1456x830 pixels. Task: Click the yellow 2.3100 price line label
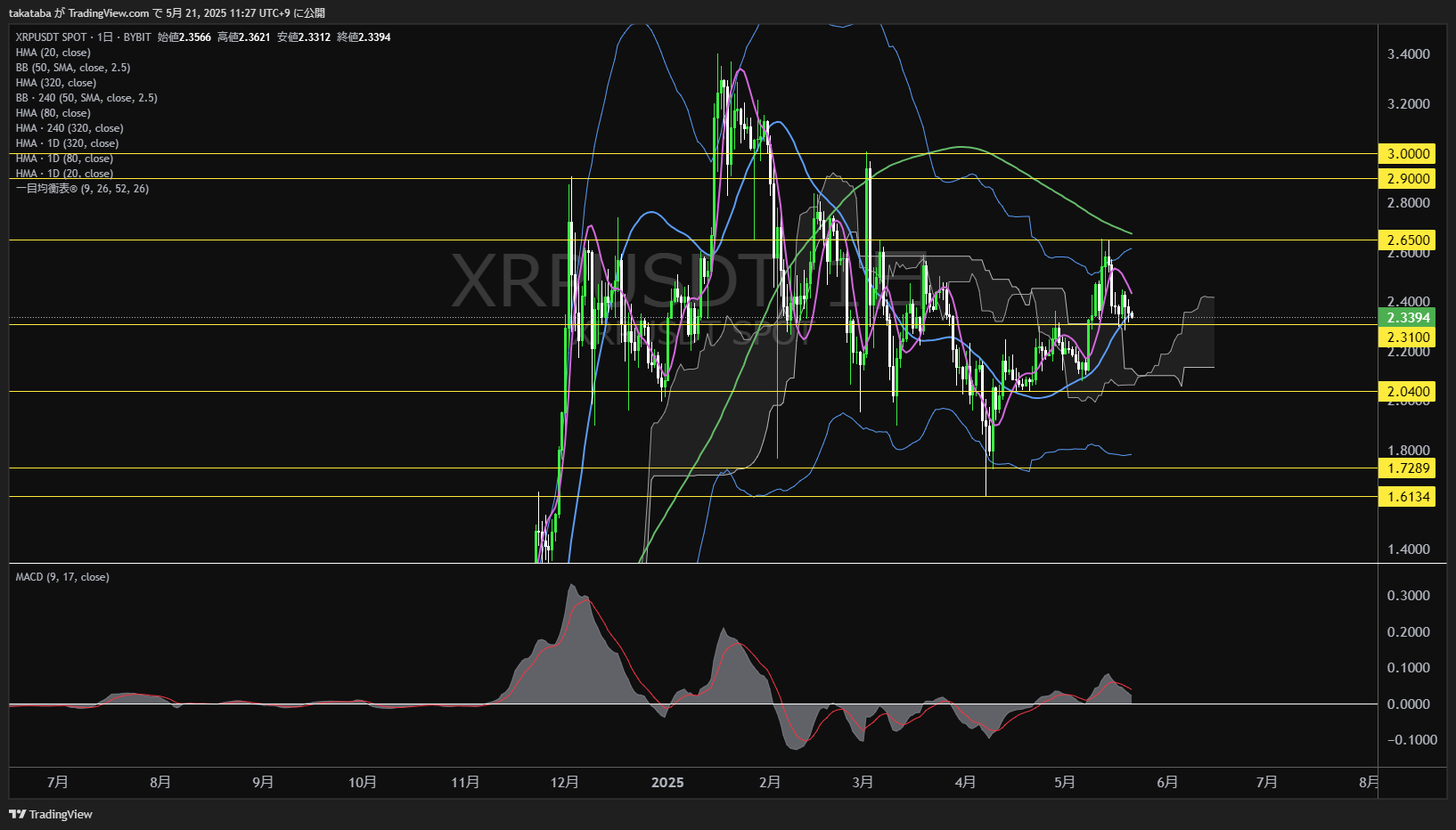pos(1407,337)
